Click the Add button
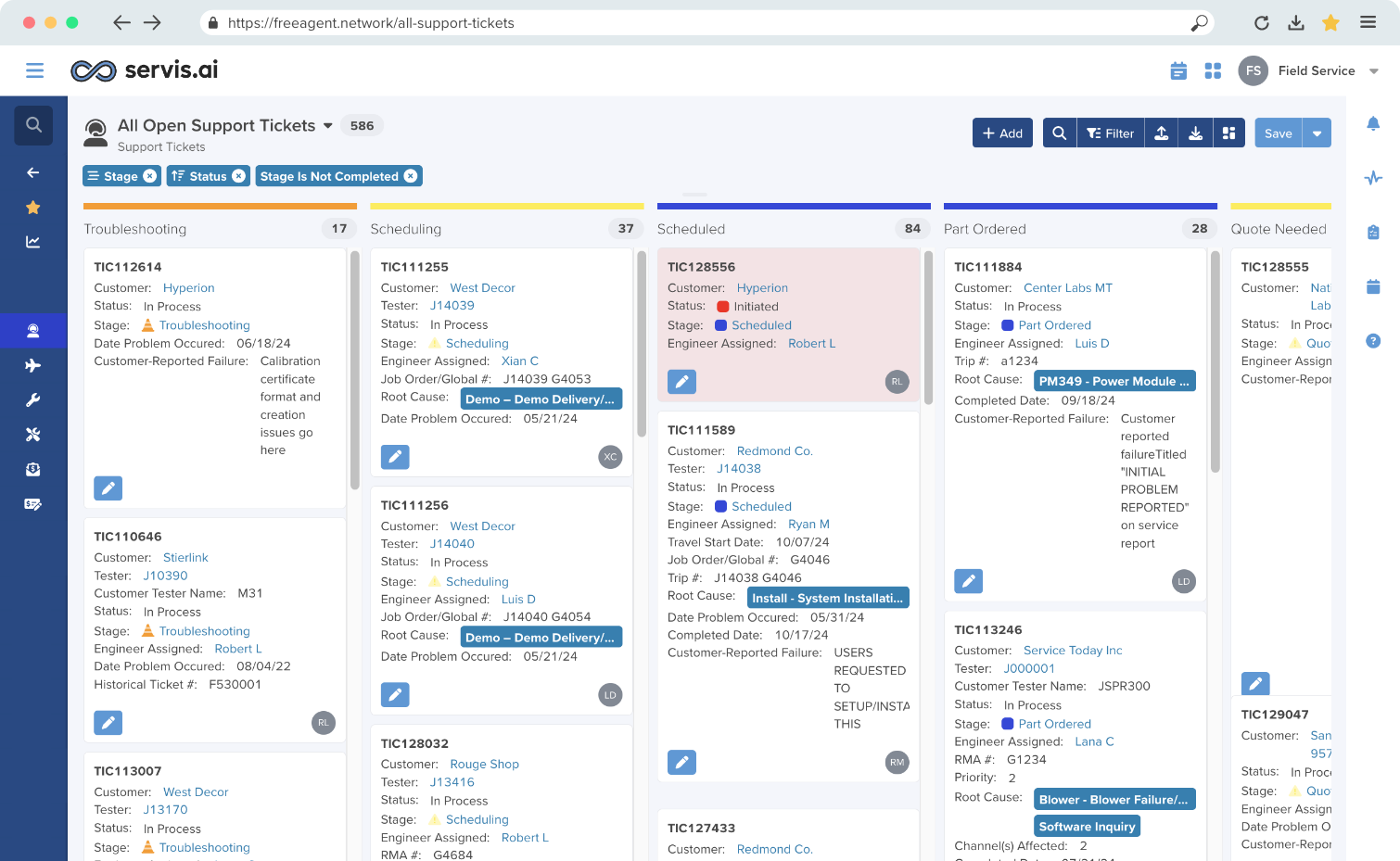 (x=1002, y=133)
